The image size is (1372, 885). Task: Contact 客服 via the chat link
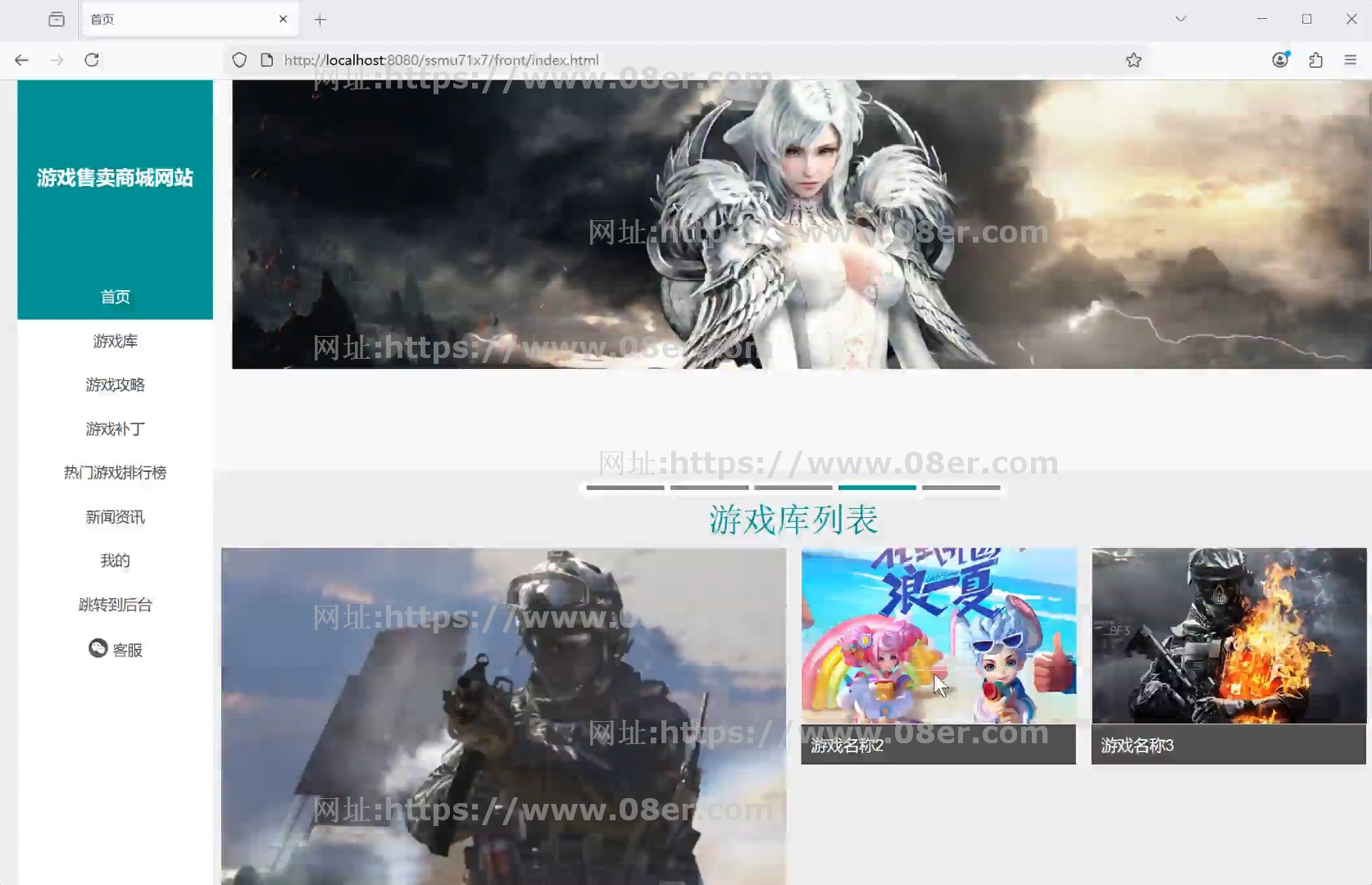tap(116, 649)
